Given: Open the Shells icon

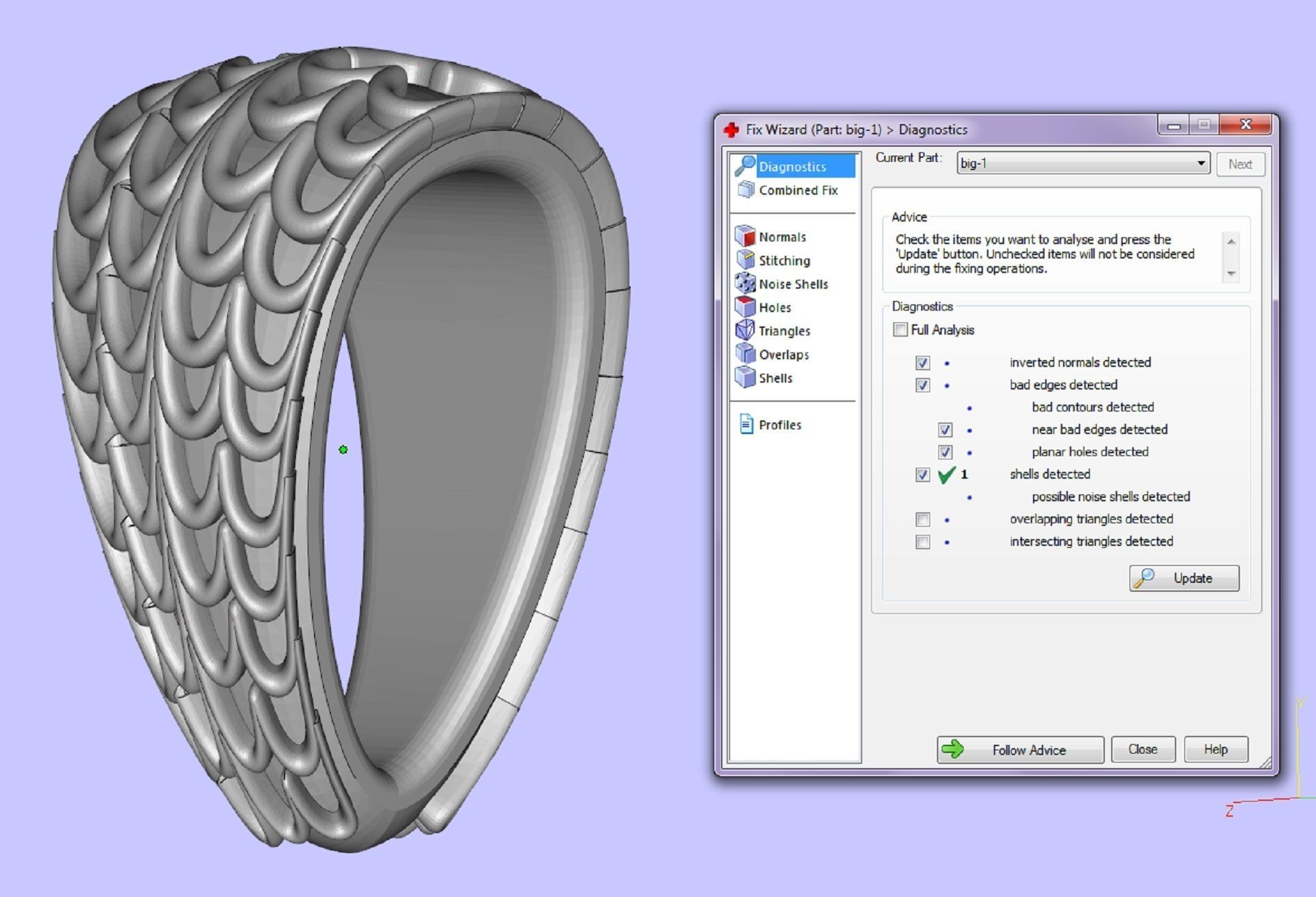Looking at the screenshot, I should pos(745,377).
